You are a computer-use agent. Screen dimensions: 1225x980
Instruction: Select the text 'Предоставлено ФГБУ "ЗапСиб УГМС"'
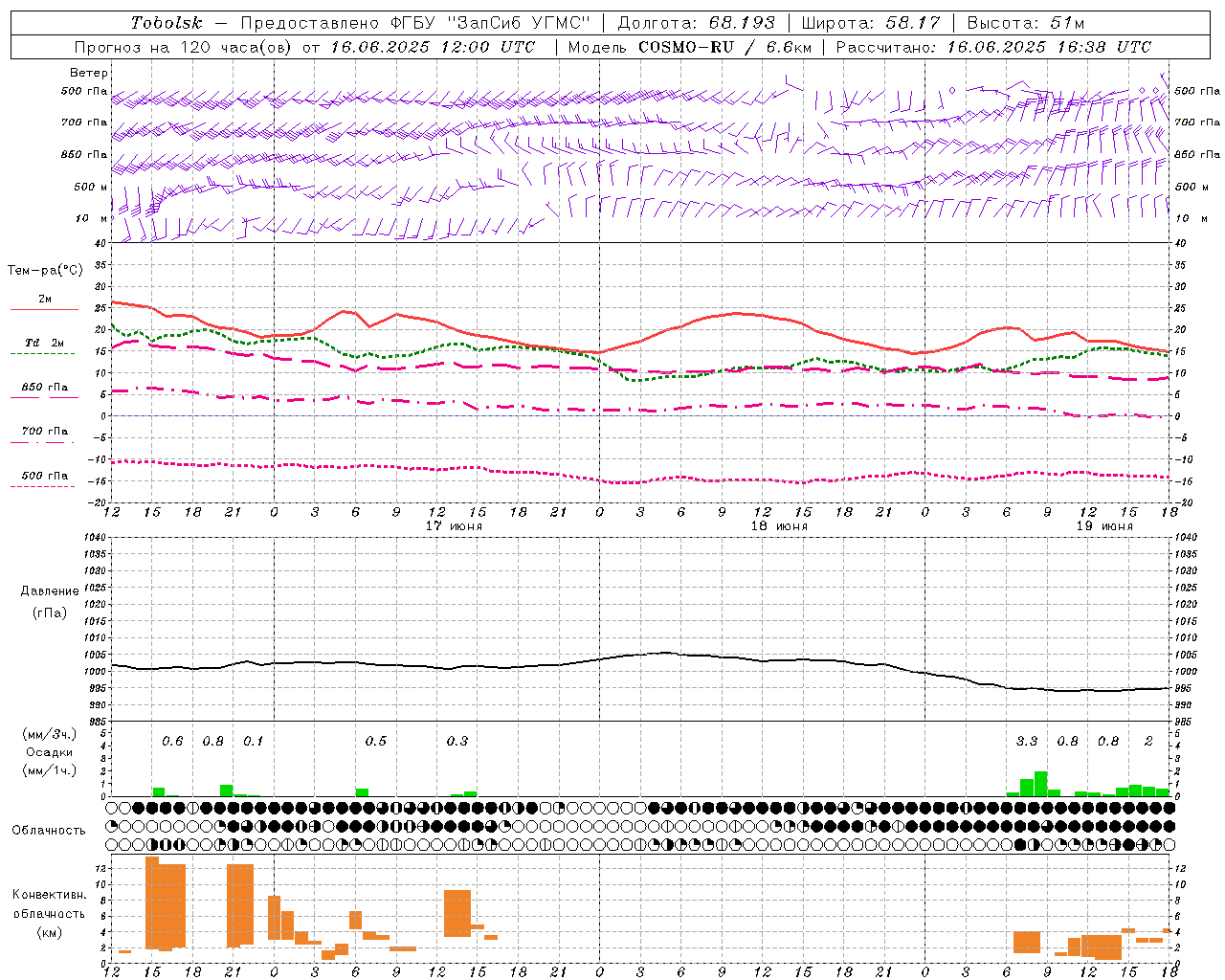(415, 23)
